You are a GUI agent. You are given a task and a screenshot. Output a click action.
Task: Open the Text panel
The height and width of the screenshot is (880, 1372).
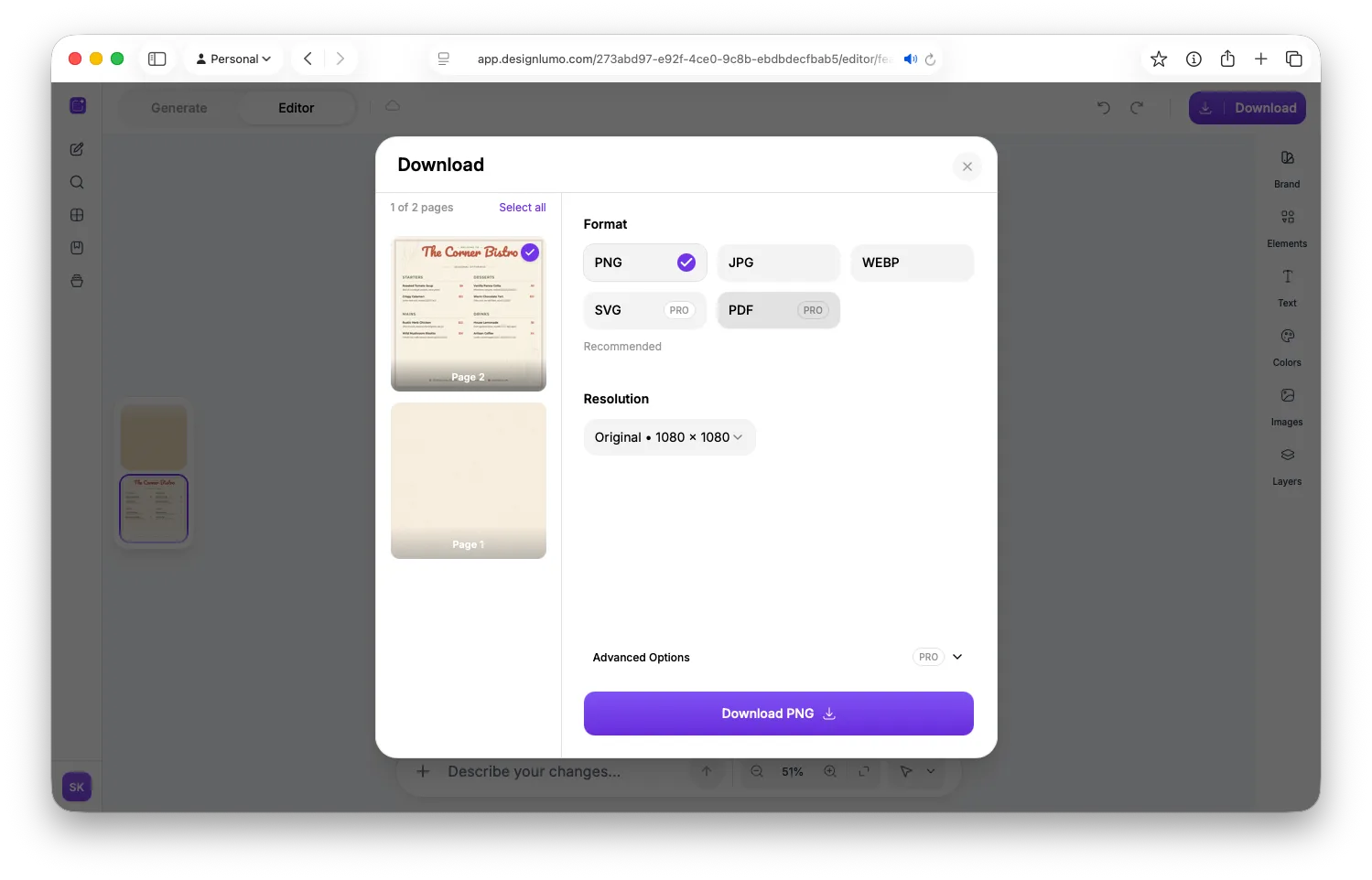point(1287,288)
